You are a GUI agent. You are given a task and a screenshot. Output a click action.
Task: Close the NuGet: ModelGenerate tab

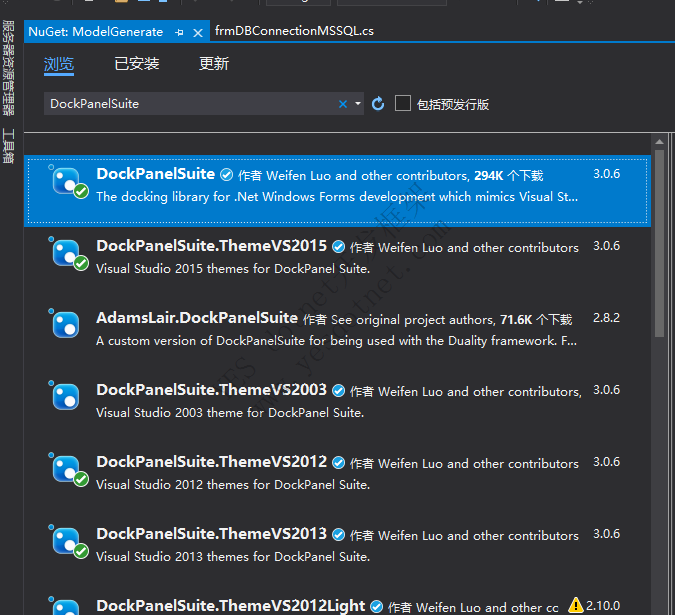(x=198, y=33)
